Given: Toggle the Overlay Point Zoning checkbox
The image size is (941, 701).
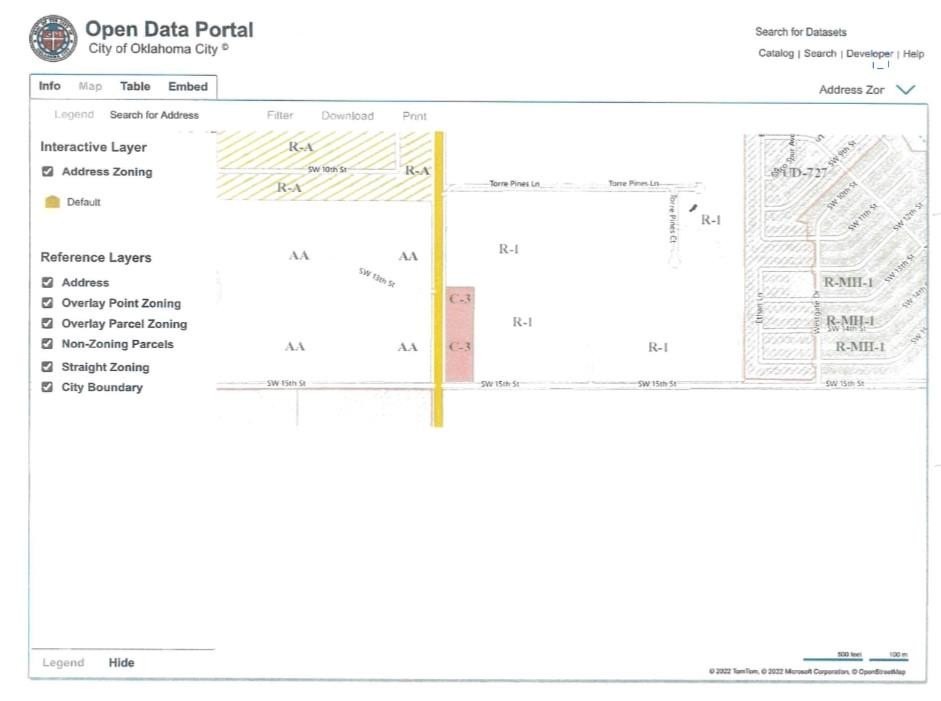Looking at the screenshot, I should point(47,303).
